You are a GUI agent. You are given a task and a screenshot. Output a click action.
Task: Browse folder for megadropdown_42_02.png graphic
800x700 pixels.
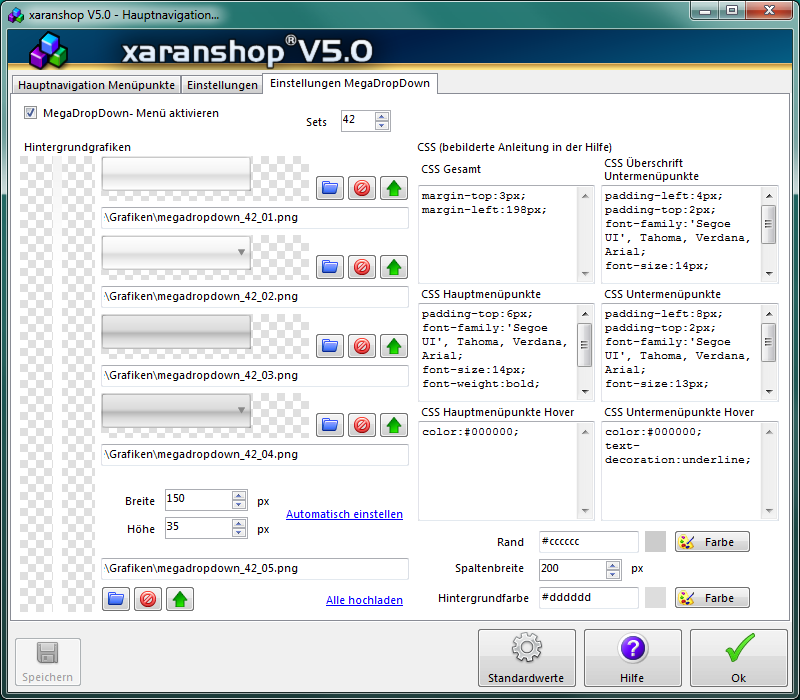point(330,267)
